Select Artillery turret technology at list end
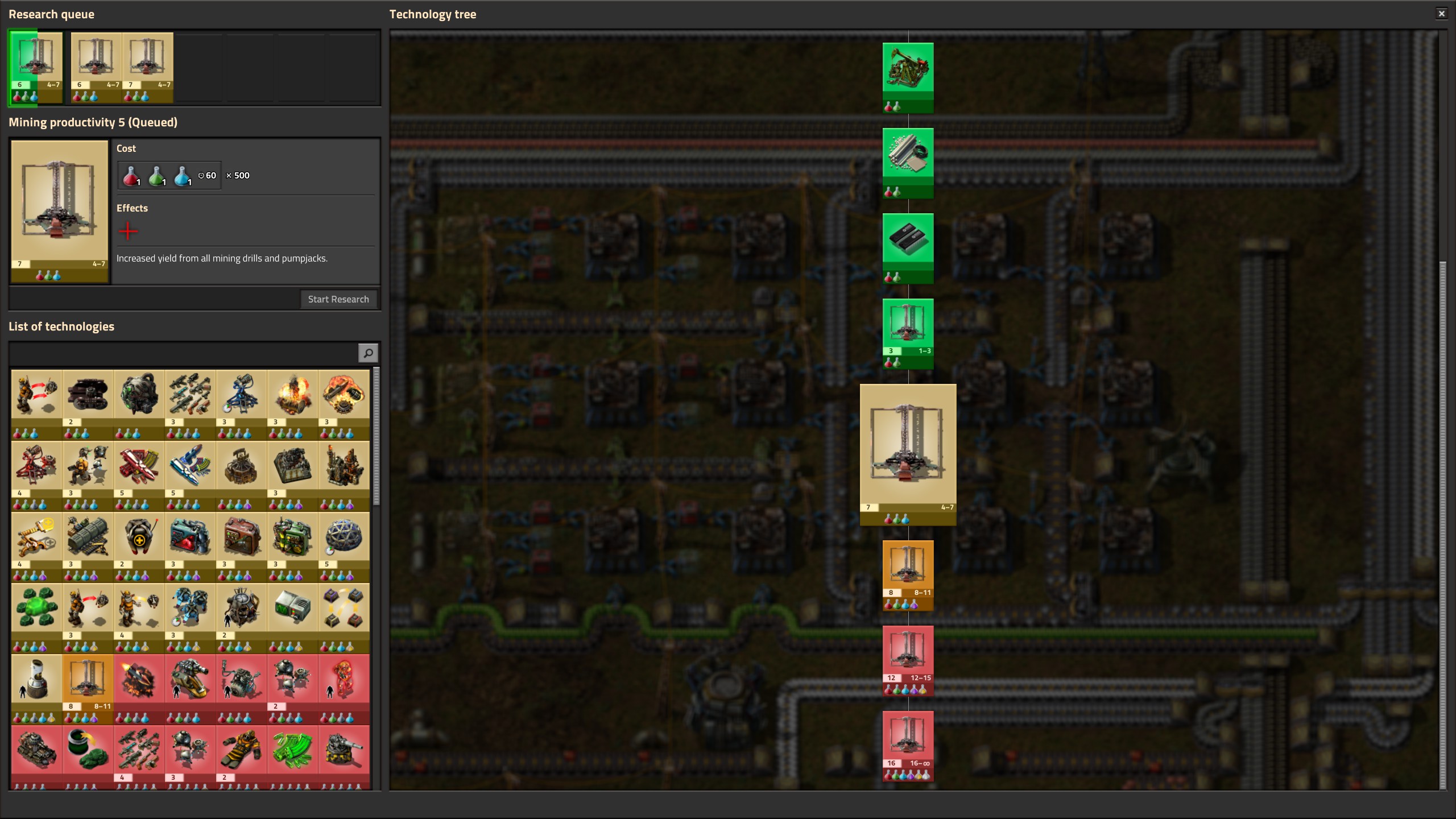Image resolution: width=1456 pixels, height=819 pixels. coord(344,751)
